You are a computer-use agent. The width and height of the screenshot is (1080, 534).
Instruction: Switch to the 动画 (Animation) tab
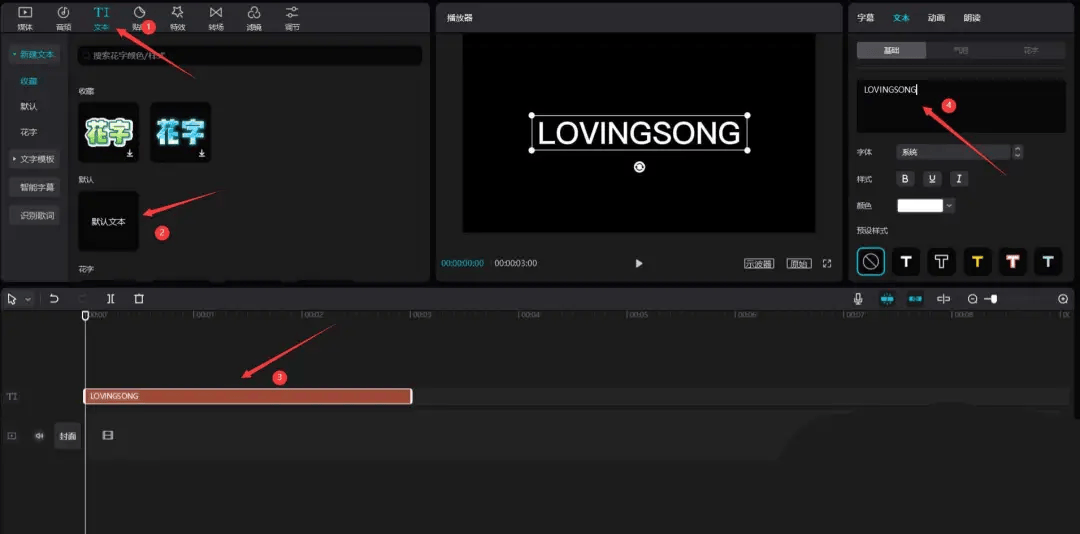click(936, 17)
